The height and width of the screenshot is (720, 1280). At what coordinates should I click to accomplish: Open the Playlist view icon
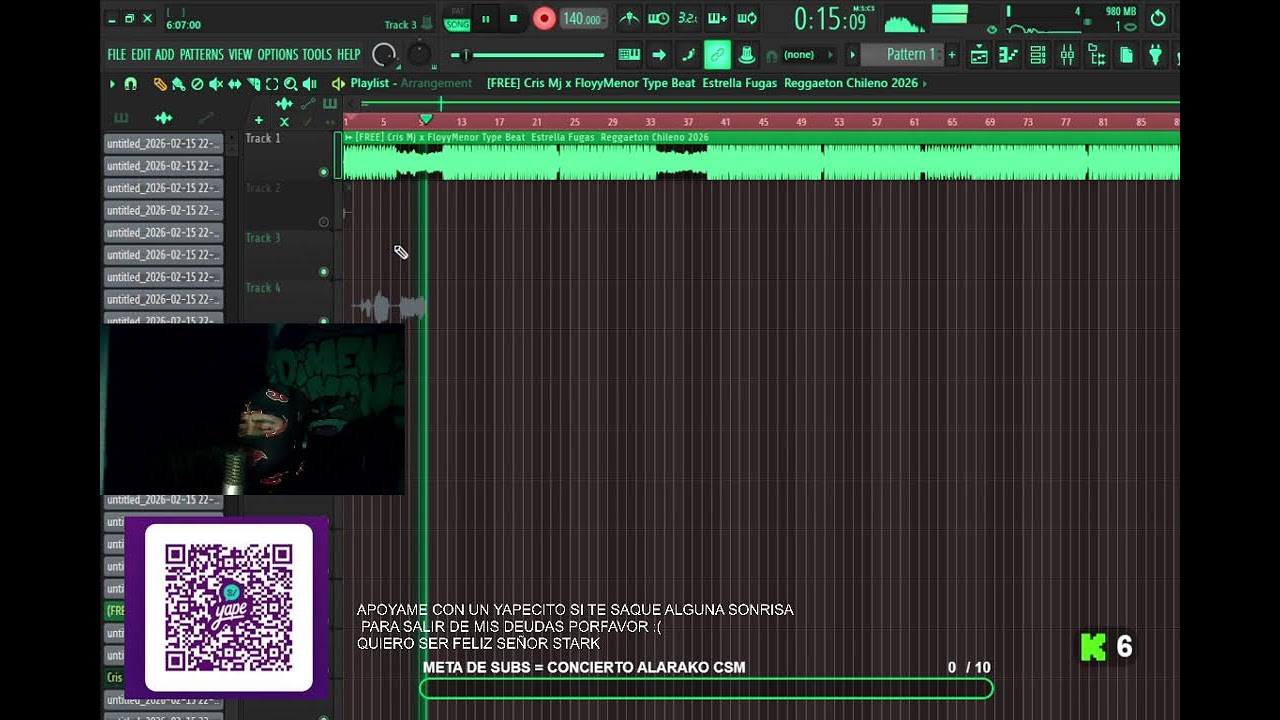tap(979, 55)
